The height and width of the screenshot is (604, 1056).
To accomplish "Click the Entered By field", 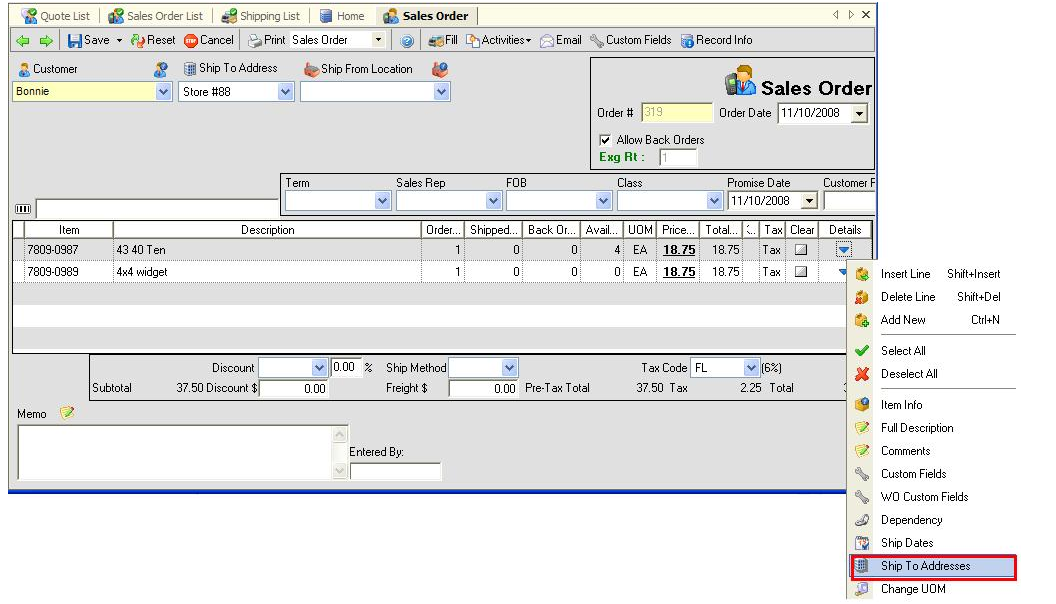I will [395, 471].
